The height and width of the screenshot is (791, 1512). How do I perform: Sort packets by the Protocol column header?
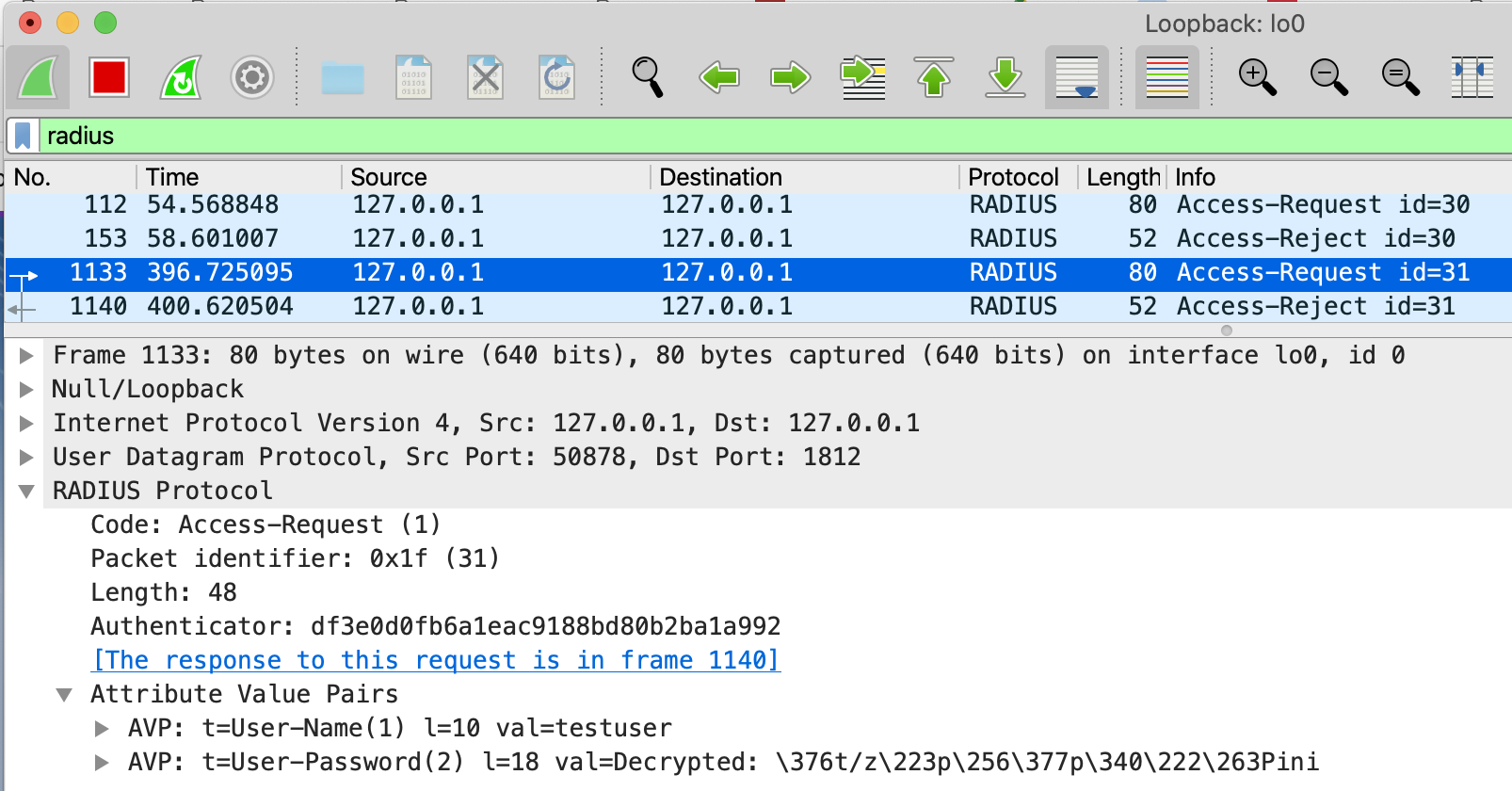click(1013, 177)
